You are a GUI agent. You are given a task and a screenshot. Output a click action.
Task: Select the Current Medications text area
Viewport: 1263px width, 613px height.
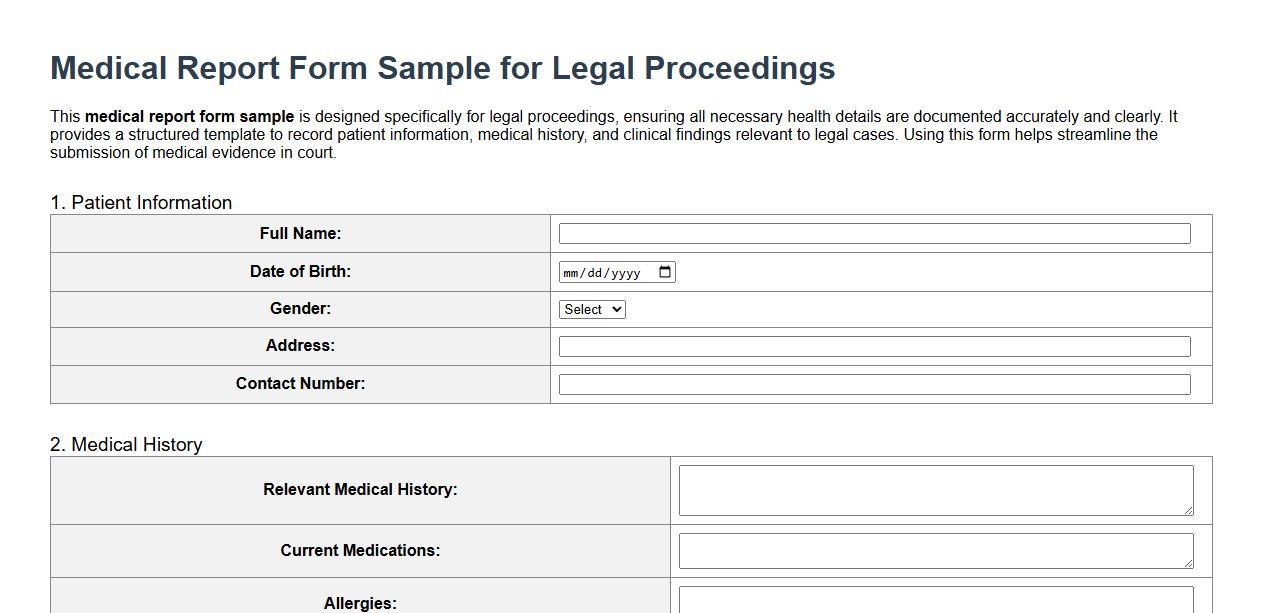[x=935, y=550]
